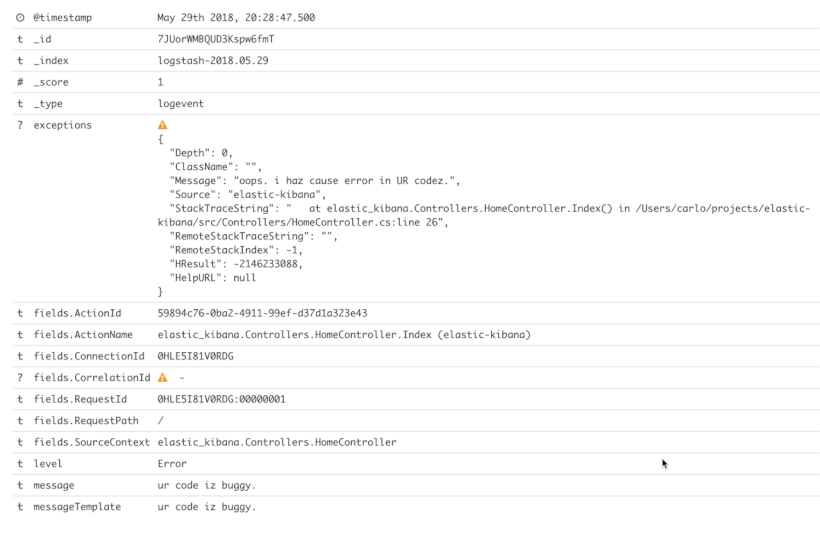The width and height of the screenshot is (820, 536).
Task: Click the number type icon beside _score
Action: [20, 82]
